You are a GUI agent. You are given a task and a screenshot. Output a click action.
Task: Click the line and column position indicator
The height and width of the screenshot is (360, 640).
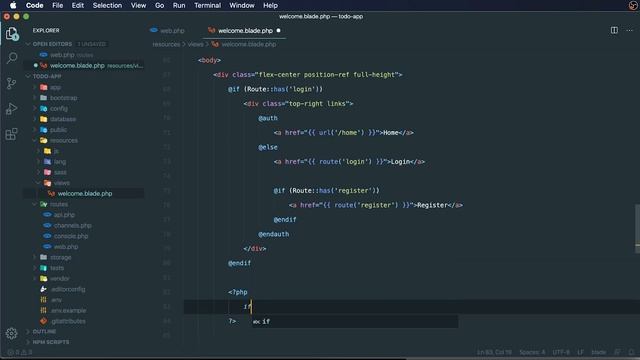pos(494,352)
